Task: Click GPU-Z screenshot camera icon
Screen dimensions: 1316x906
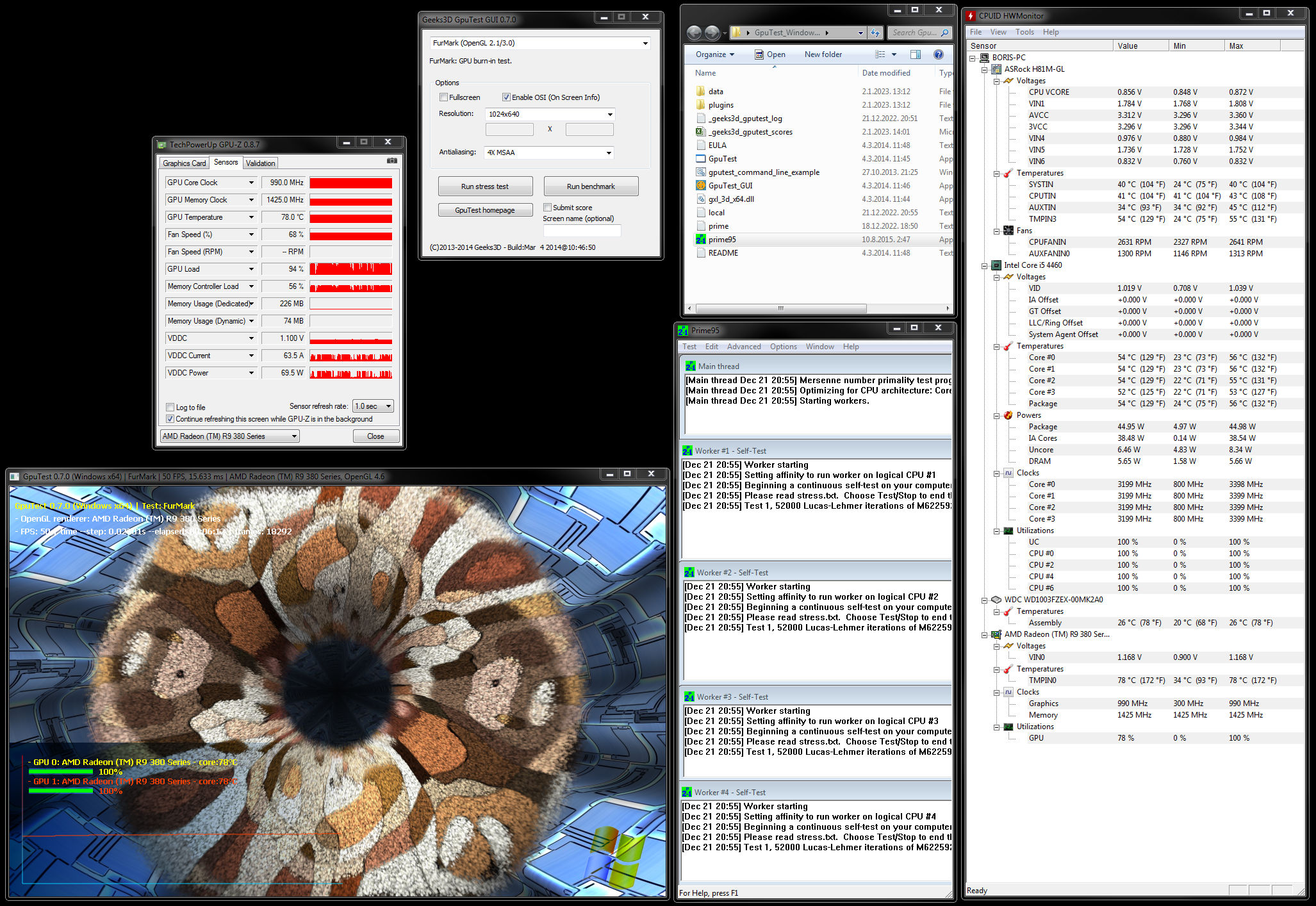Action: (391, 161)
